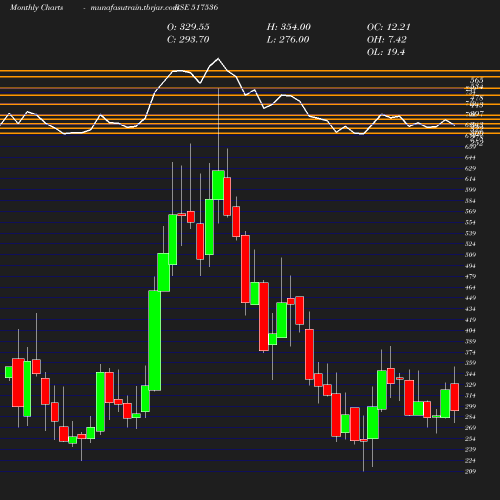The width and height of the screenshot is (500, 500).
Task: Click the "BSE 517536" stock code label
Action: pyautogui.click(x=197, y=7)
